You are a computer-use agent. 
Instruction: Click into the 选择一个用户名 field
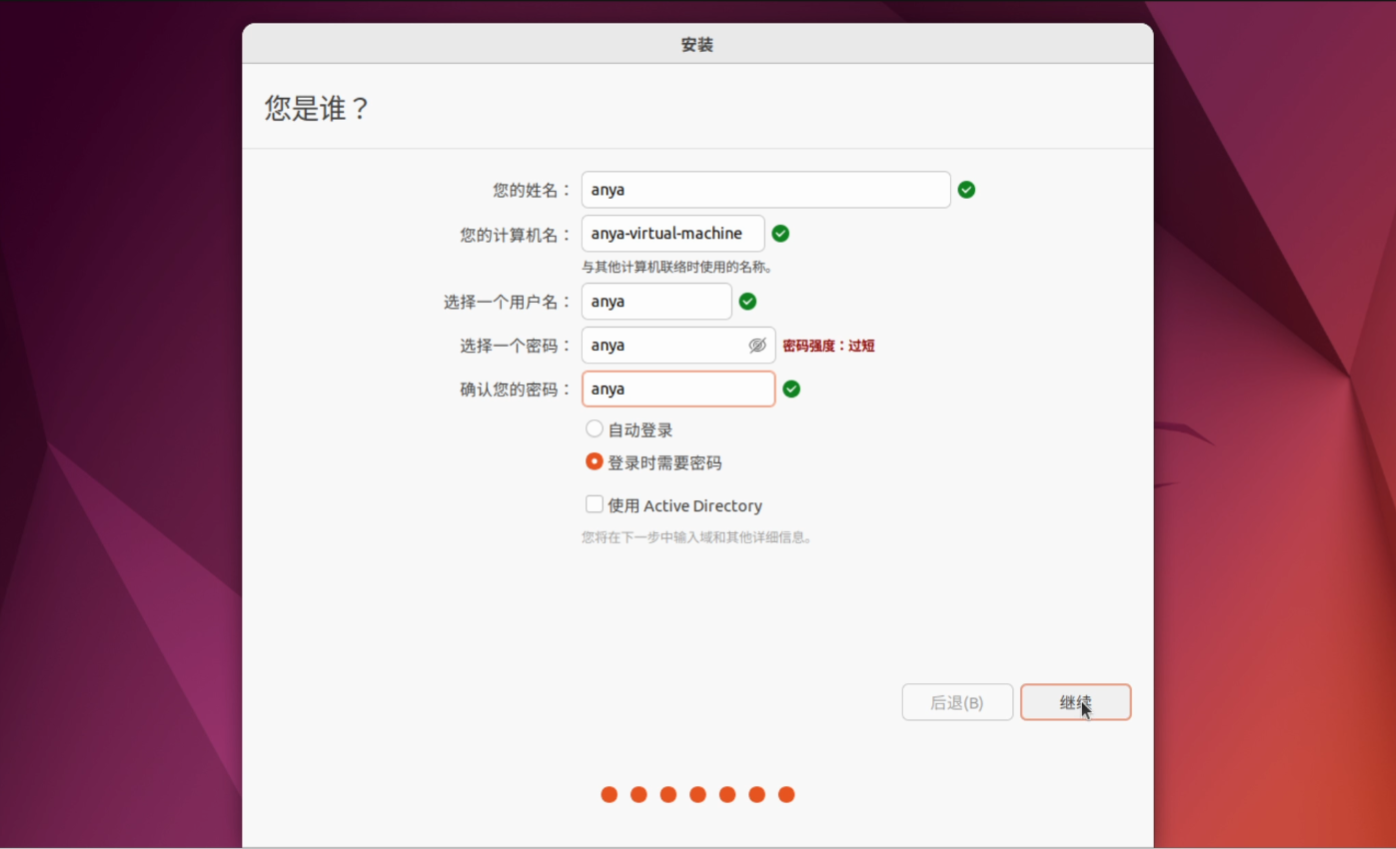(x=656, y=302)
